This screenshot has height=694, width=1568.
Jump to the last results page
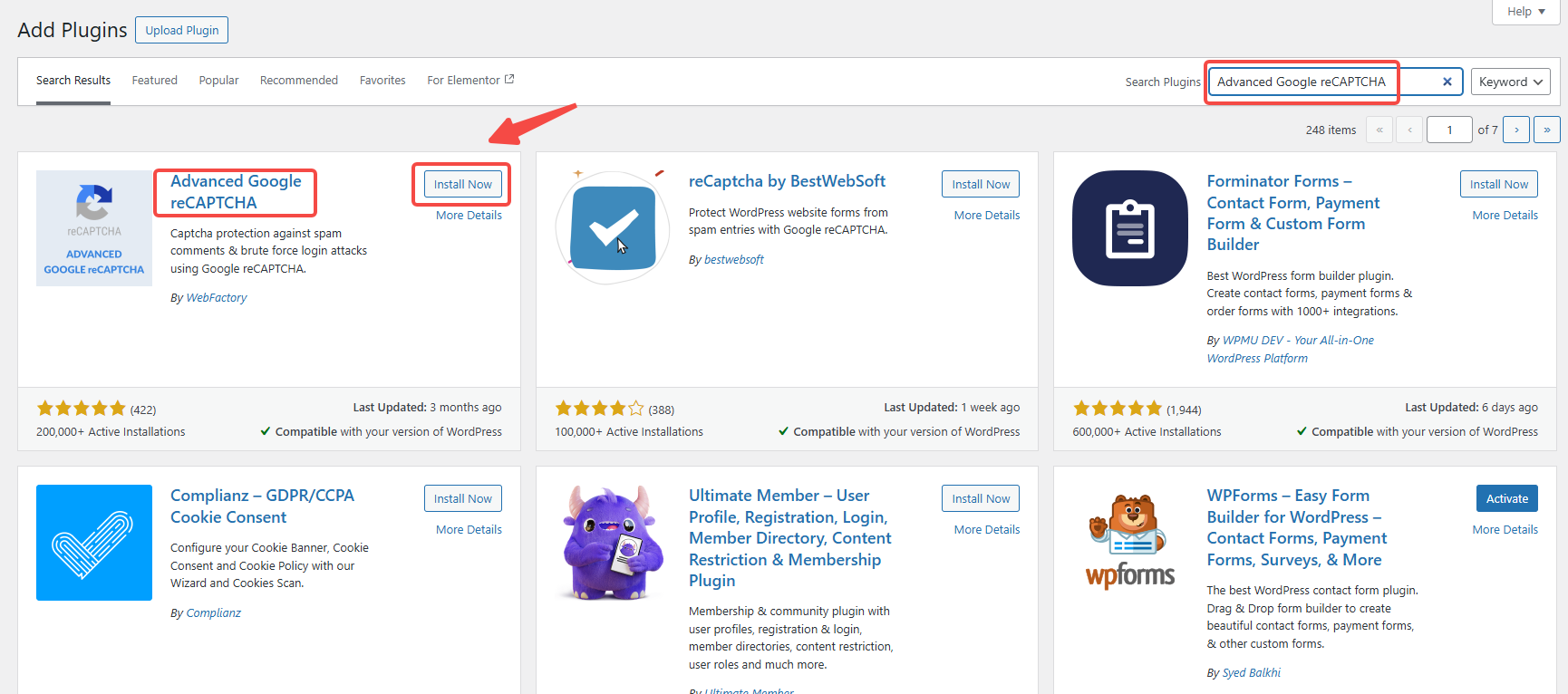coord(1546,130)
